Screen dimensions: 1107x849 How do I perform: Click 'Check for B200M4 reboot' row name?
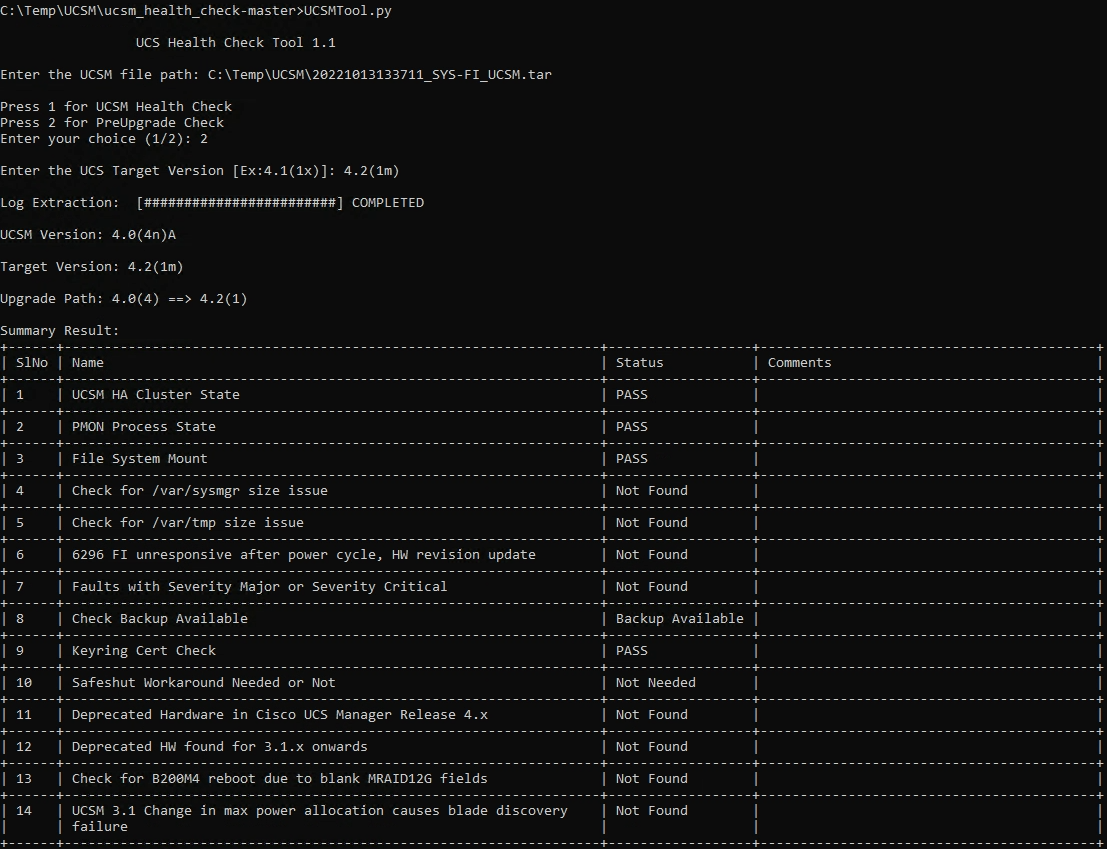pos(279,779)
